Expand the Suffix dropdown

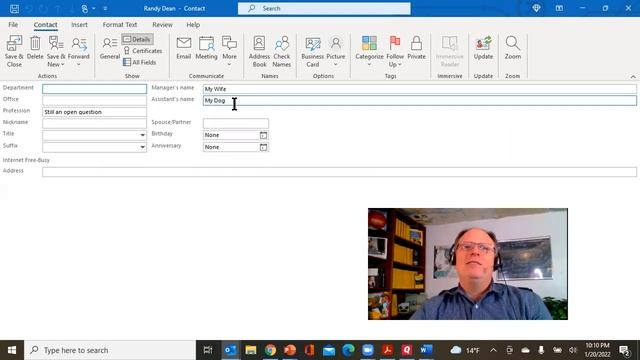(x=142, y=147)
